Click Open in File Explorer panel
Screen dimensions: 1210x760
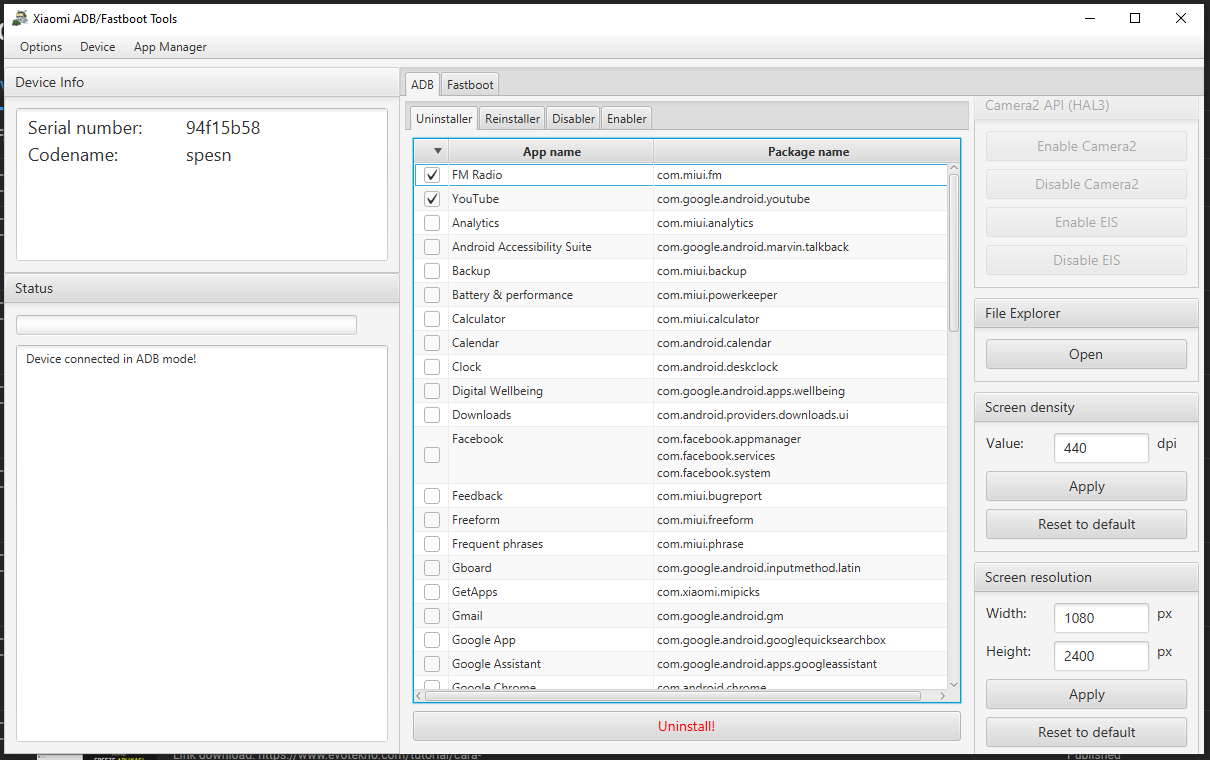pos(1086,354)
